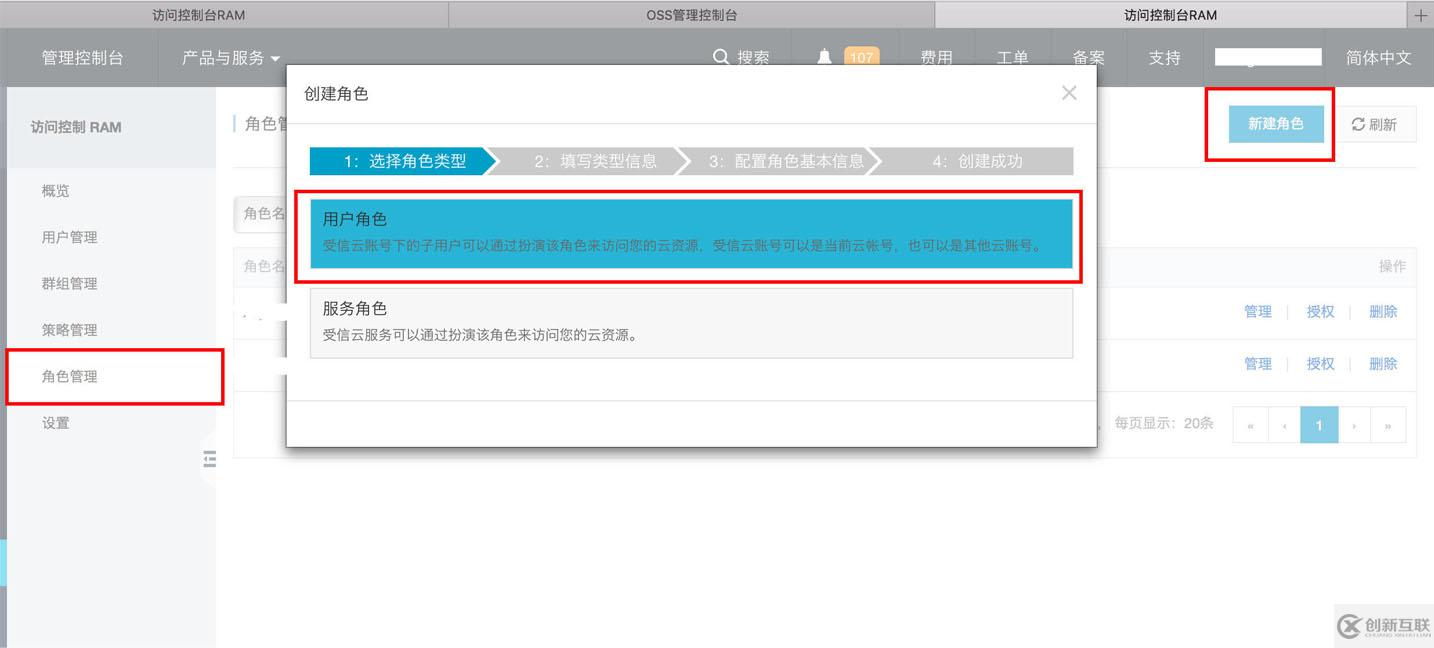Open the 工单 ticket item
Viewport: 1434px width, 648px height.
pyautogui.click(x=1013, y=58)
